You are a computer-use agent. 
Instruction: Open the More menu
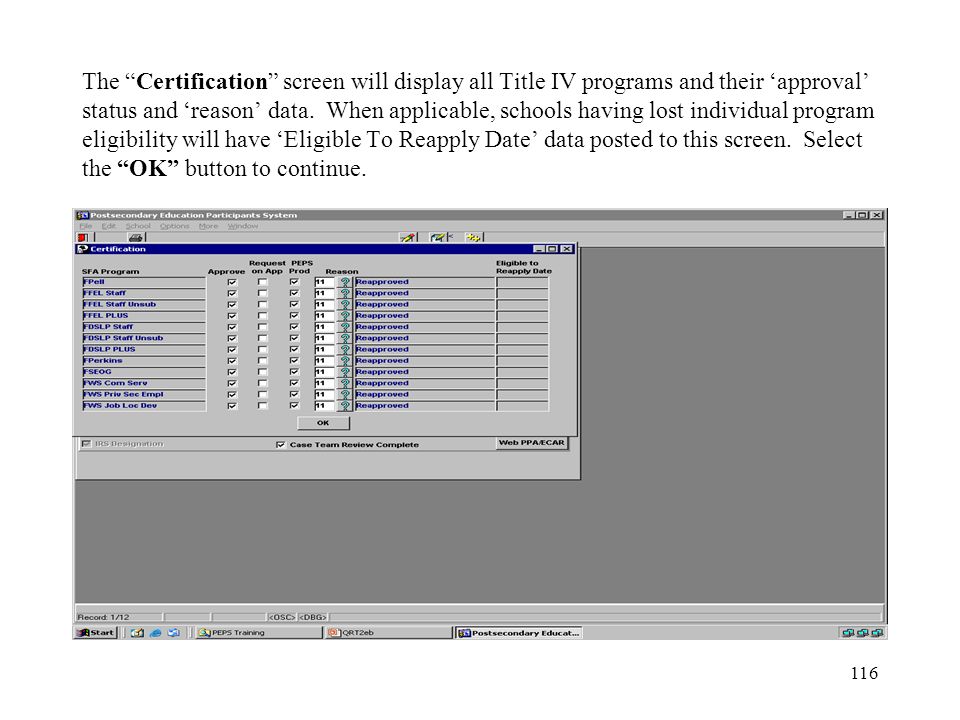pyautogui.click(x=208, y=226)
